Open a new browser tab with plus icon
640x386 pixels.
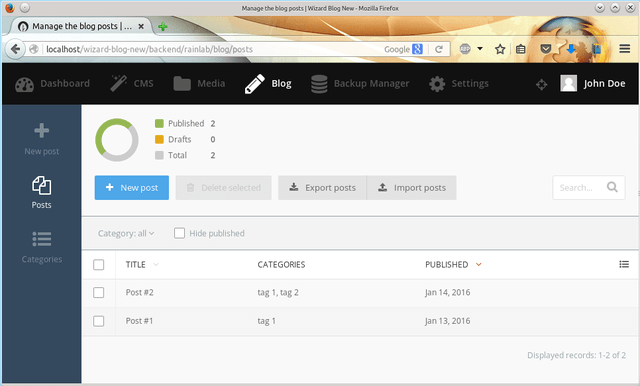pos(163,27)
